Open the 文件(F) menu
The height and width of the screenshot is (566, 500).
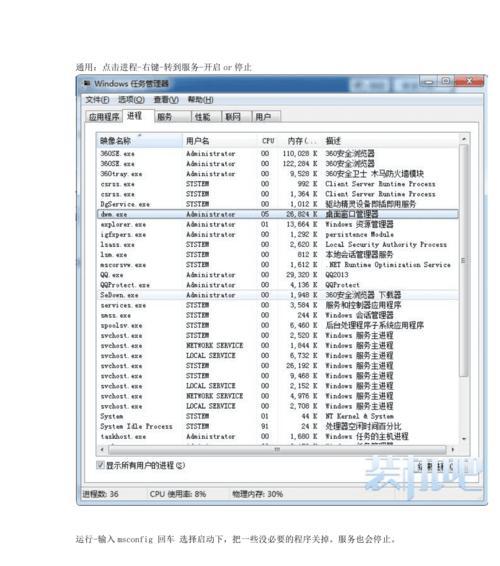point(97,100)
